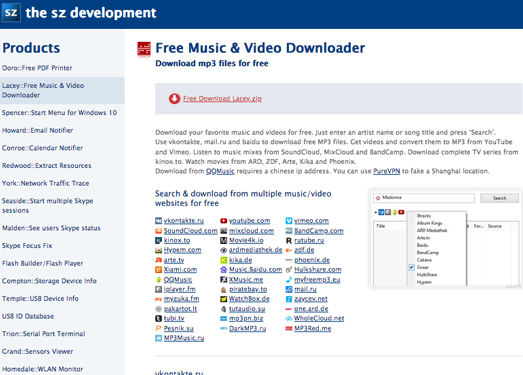Image resolution: width=523 pixels, height=375 pixels.
Task: Open the Hypem.com link
Action: tap(182, 250)
